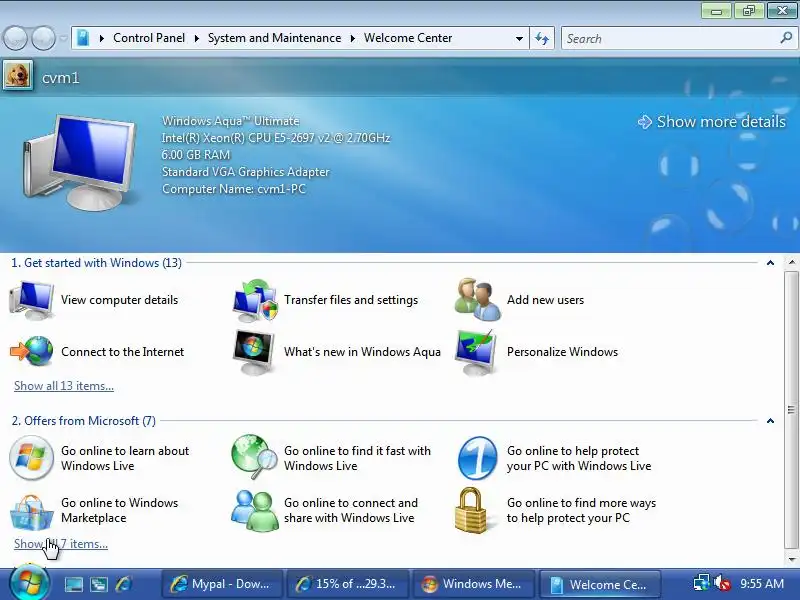Click the Windows Live flag logo icon
800x600 pixels.
click(x=32, y=458)
